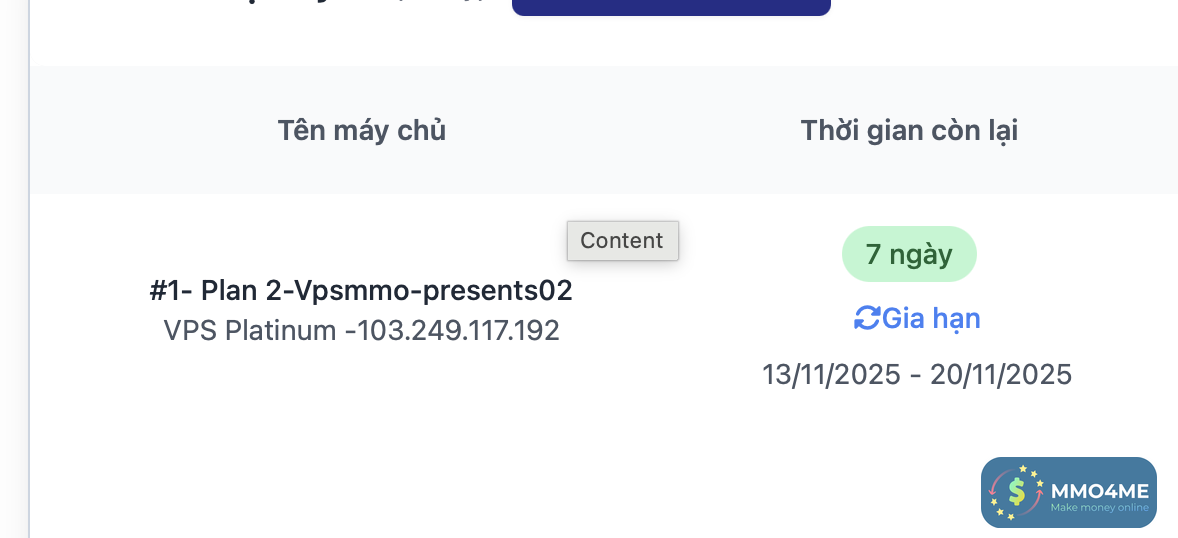Image resolution: width=1178 pixels, height=538 pixels.
Task: Click the Tên máy chủ column header
Action: 361,130
